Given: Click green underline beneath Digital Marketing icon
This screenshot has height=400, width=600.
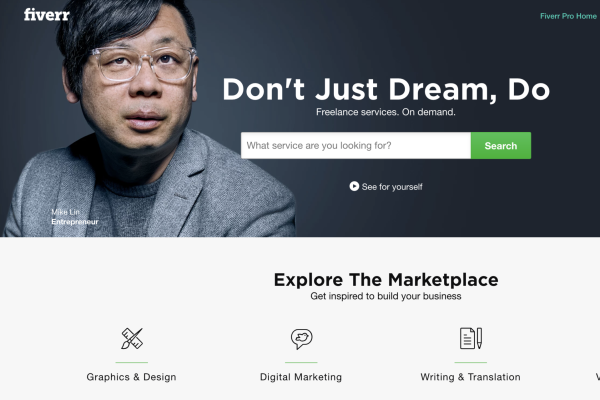Looking at the screenshot, I should coord(301,362).
